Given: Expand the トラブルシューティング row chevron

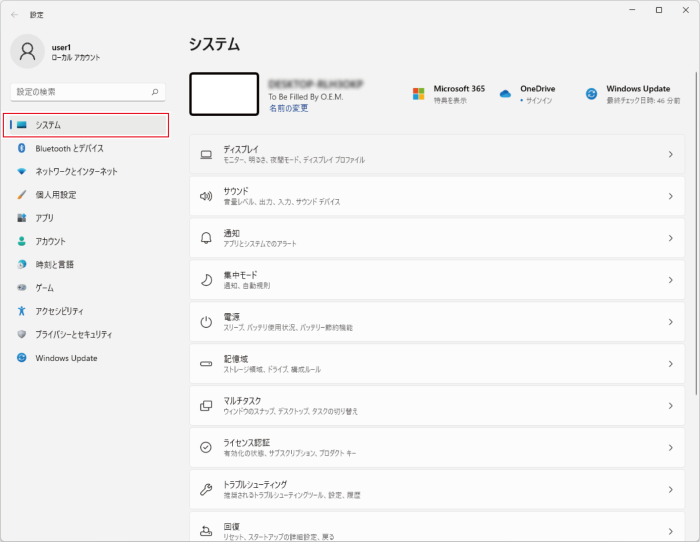Looking at the screenshot, I should [671, 490].
